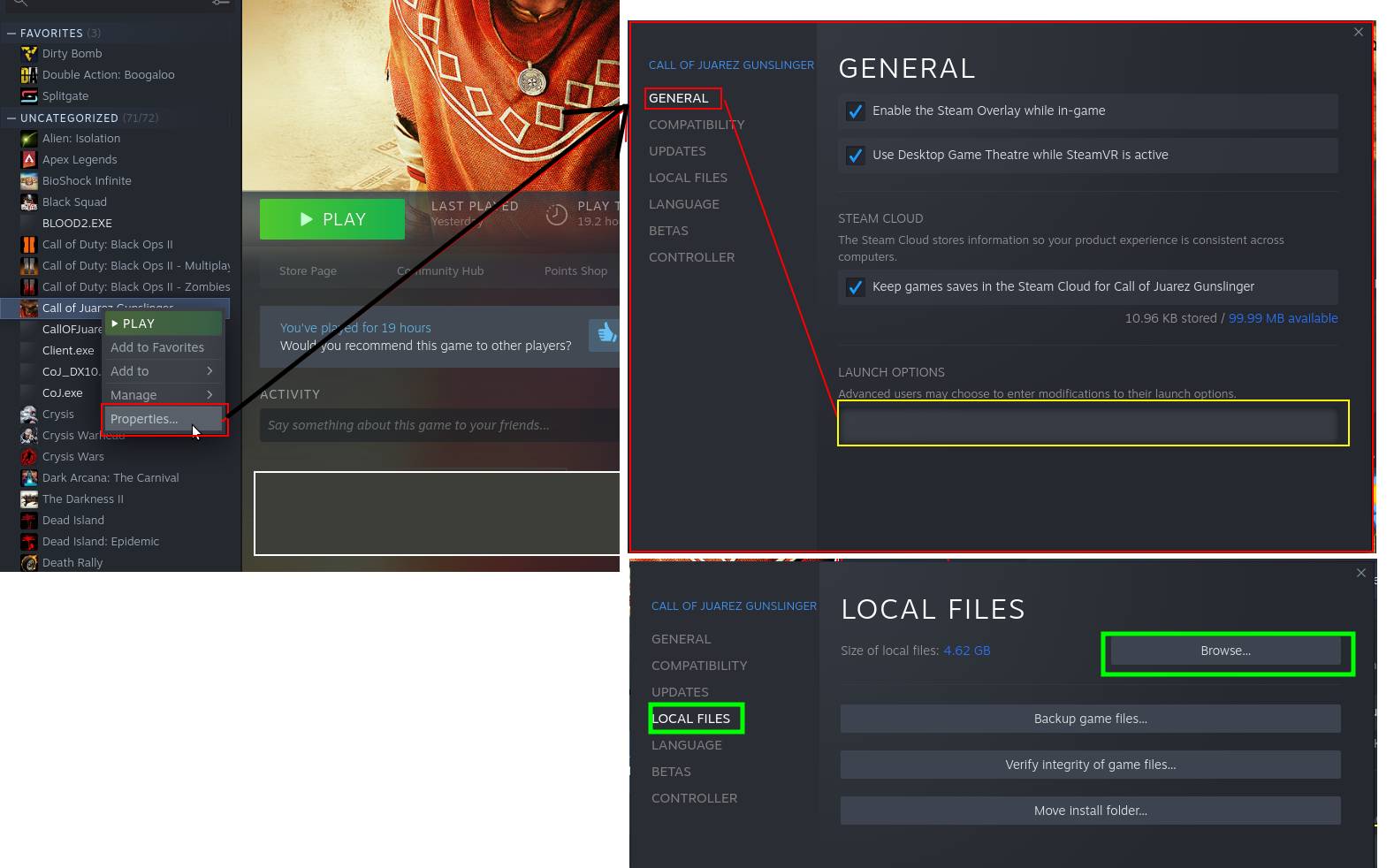Click Verify integrity of game files...
Viewport: 1394px width, 868px height.
1090,765
